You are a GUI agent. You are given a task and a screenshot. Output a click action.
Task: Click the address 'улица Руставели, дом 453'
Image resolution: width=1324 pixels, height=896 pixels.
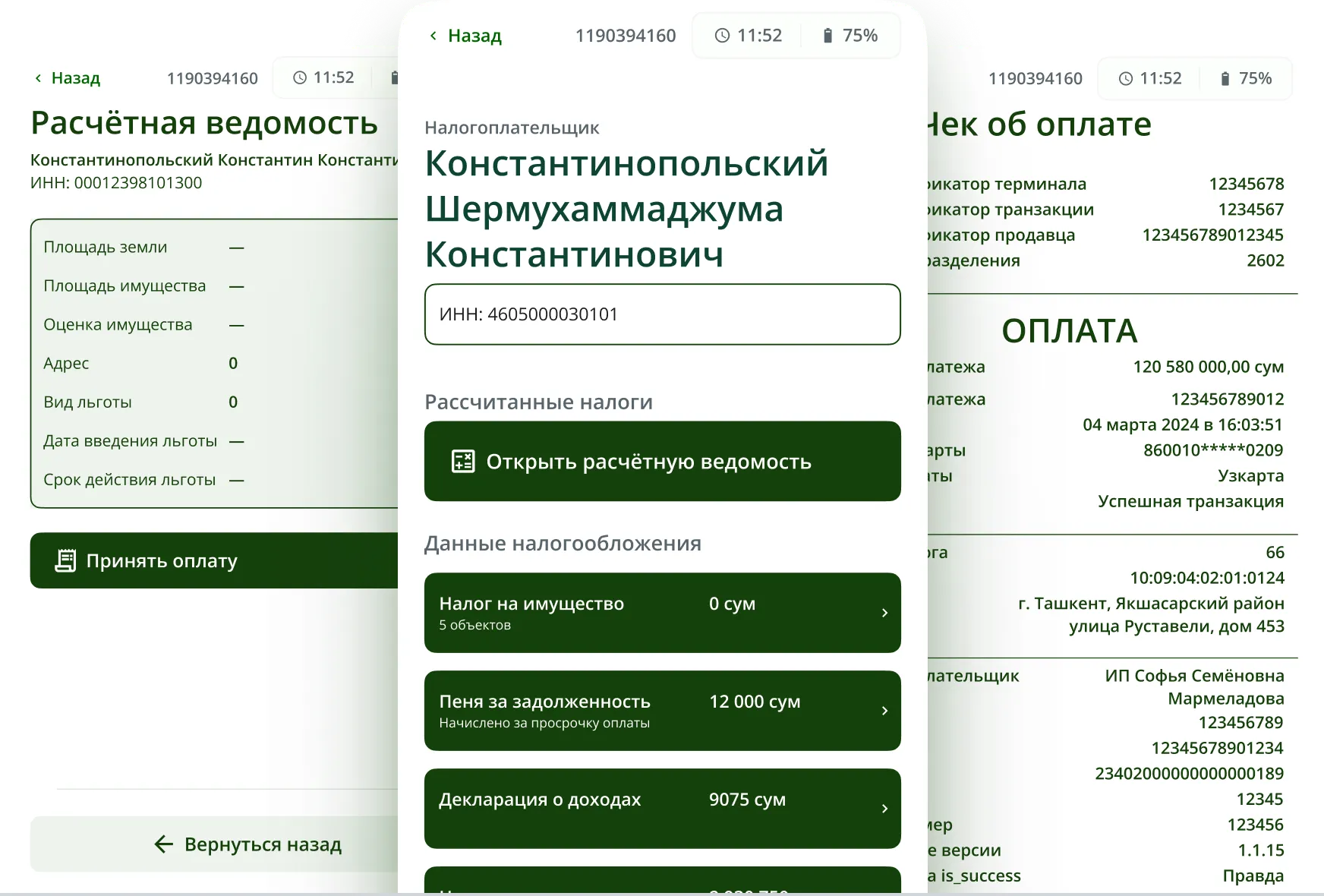pos(1177,626)
